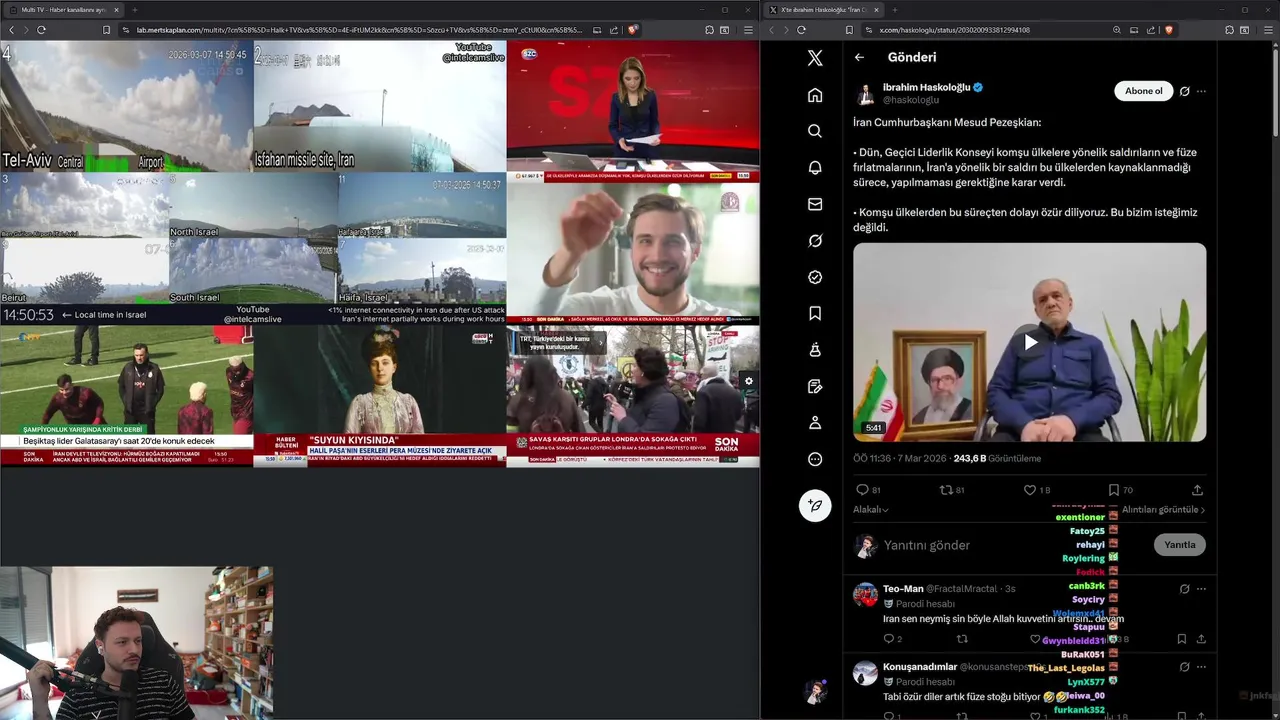The height and width of the screenshot is (720, 1280).
Task: Open İbrahim Haskoloğlu profile name
Action: 926,87
